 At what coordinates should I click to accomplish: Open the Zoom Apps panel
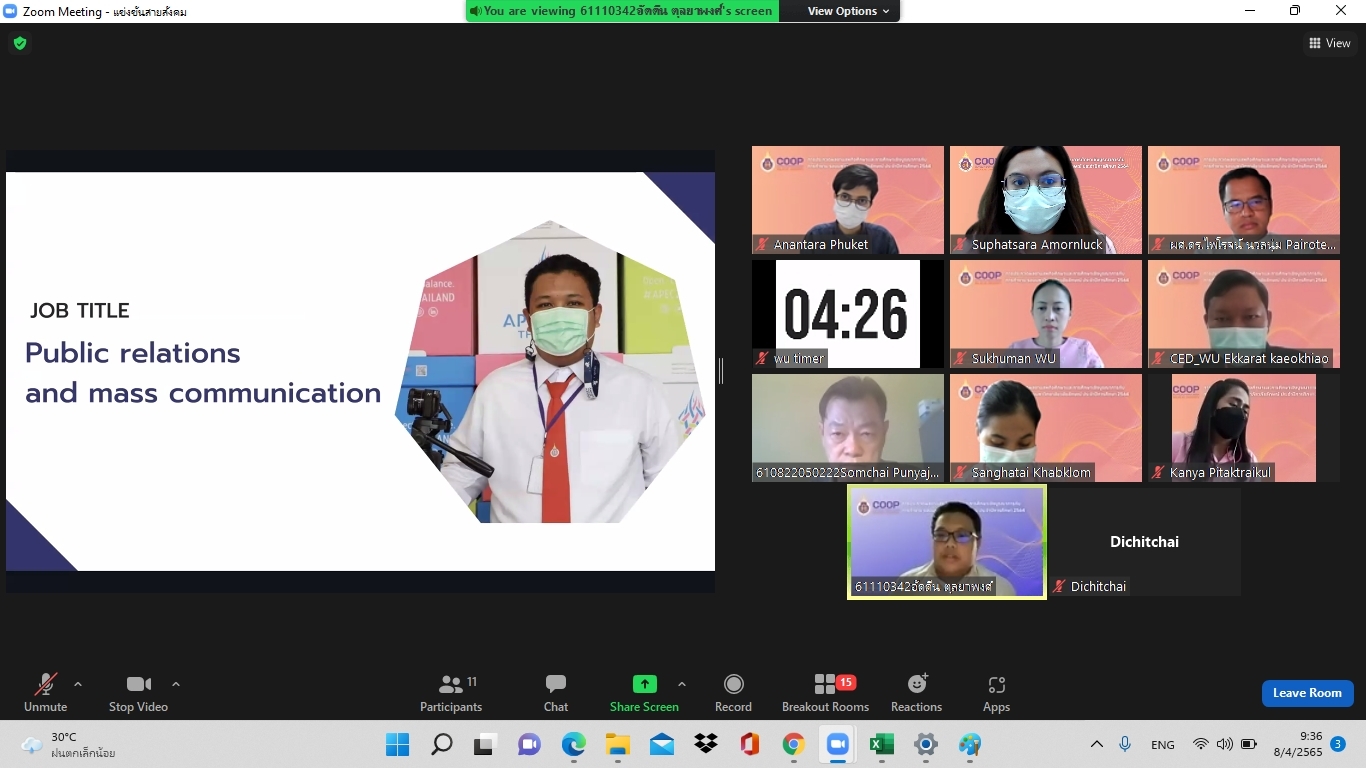[996, 693]
